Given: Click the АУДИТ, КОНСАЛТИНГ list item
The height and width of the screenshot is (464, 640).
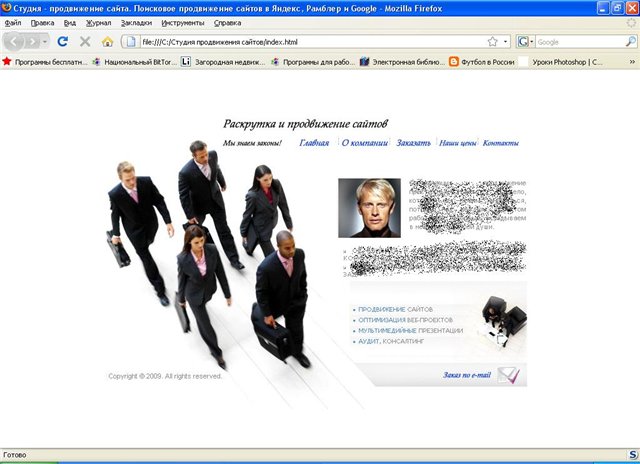Looking at the screenshot, I should (x=391, y=341).
